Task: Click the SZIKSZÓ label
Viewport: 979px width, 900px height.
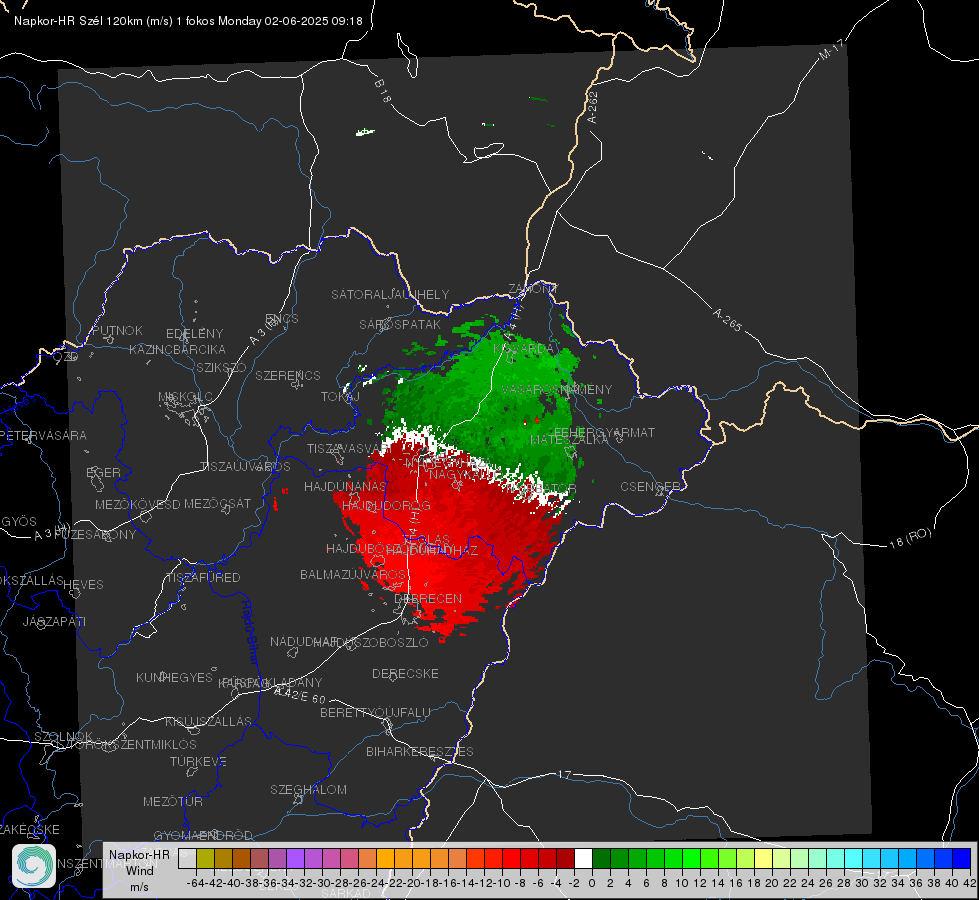Action: coord(221,367)
